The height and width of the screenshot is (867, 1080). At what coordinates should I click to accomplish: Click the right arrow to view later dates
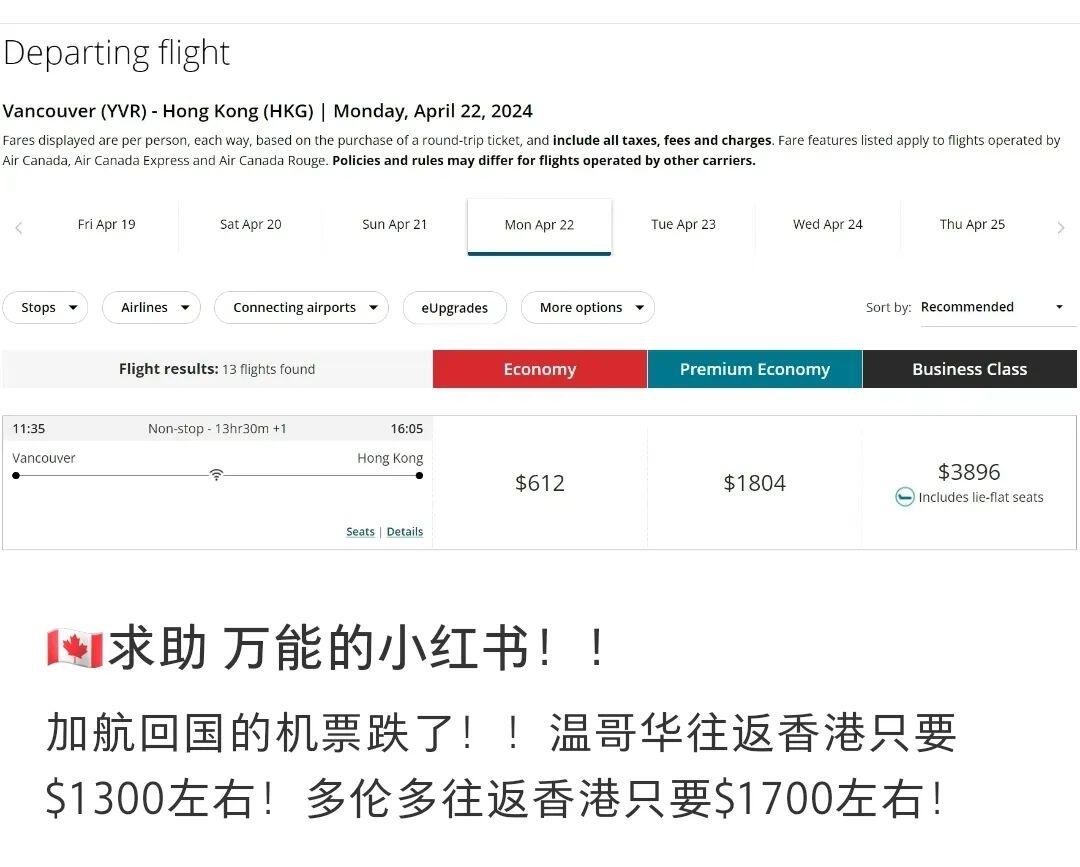pos(1062,227)
